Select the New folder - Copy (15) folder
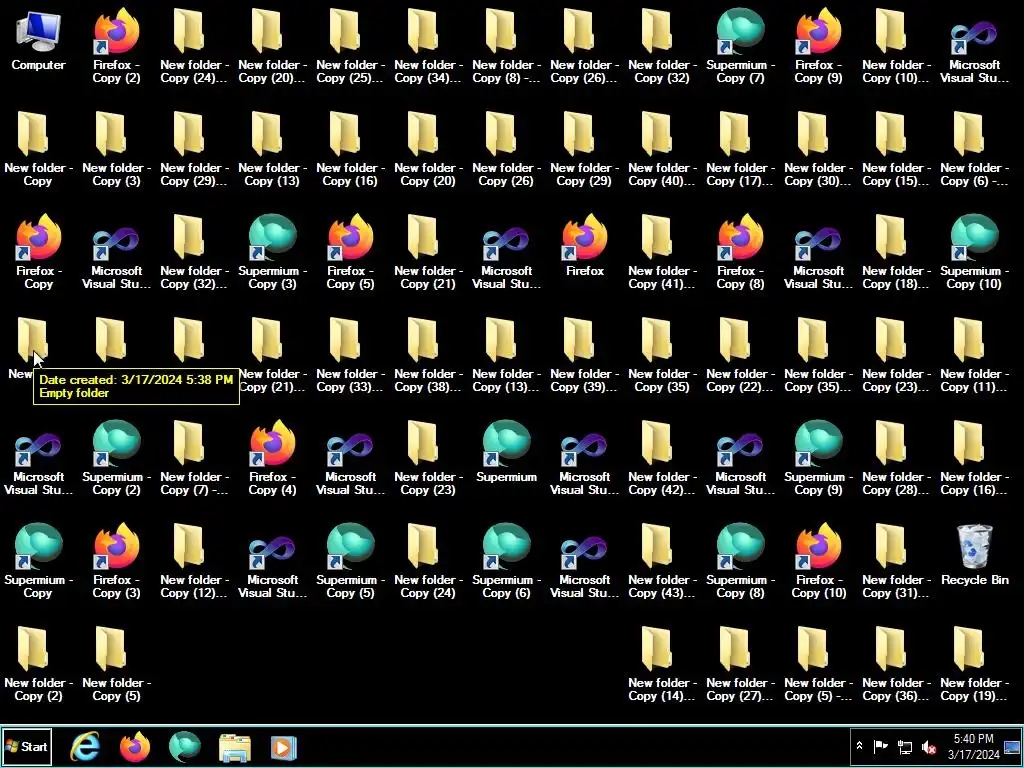 click(896, 152)
